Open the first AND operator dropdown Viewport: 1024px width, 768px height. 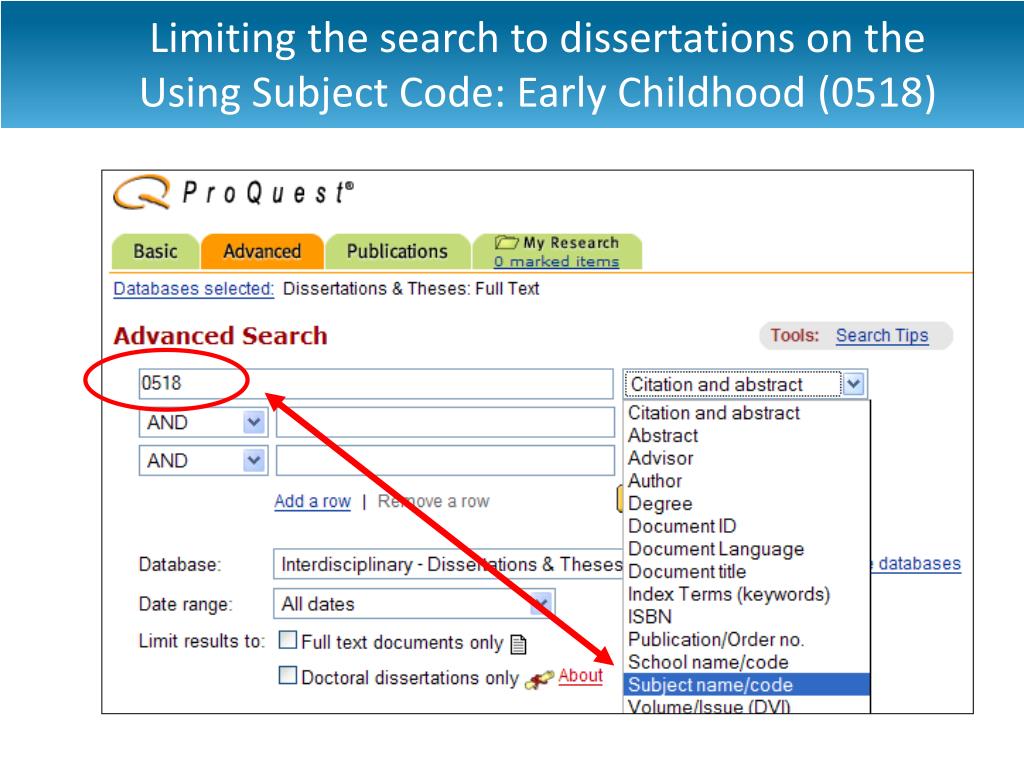(x=203, y=423)
